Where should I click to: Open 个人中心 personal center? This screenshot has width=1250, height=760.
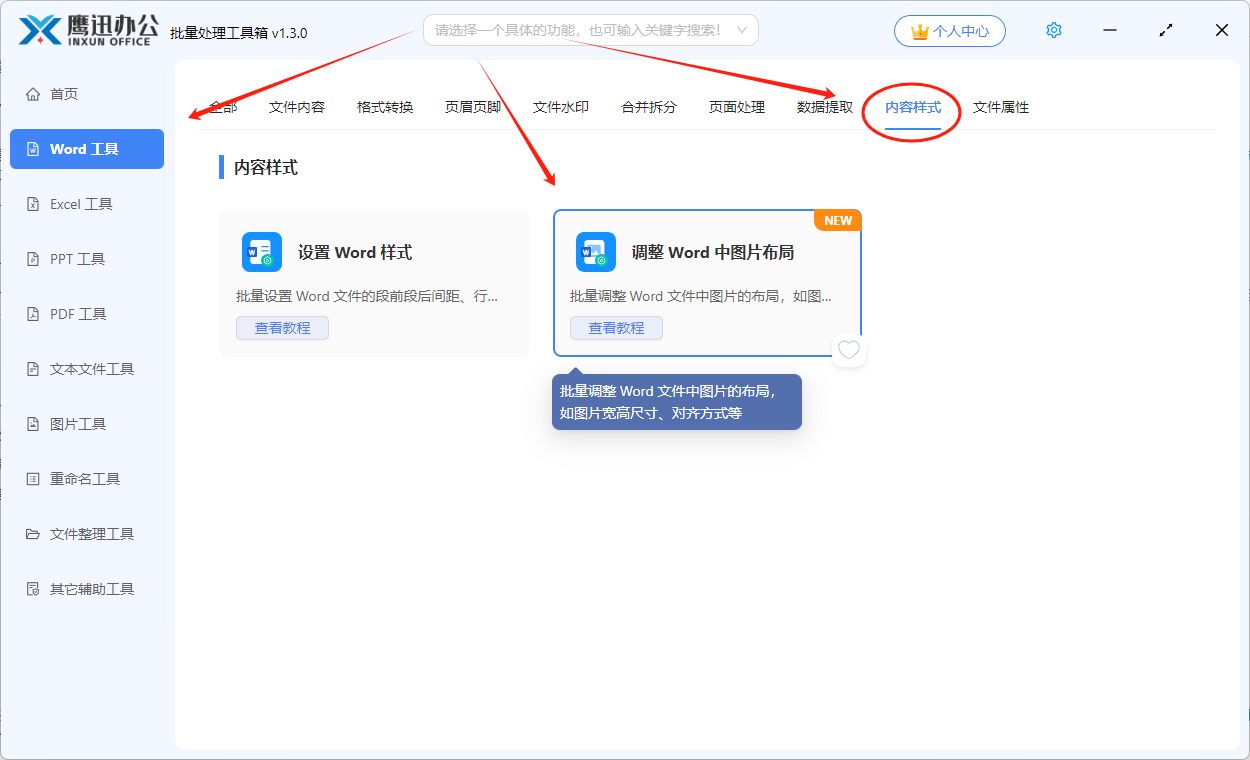pyautogui.click(x=949, y=30)
